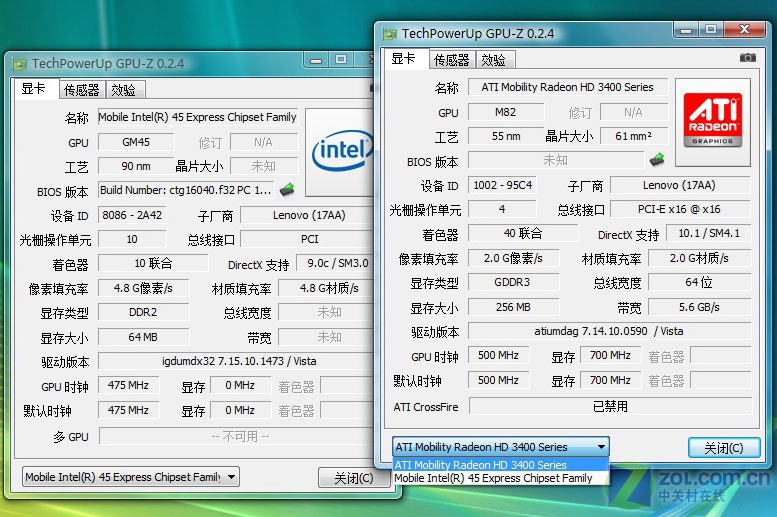The width and height of the screenshot is (777, 517).
Task: Click the Mobile Intel(R) 45 Express name field
Action: 198,117
